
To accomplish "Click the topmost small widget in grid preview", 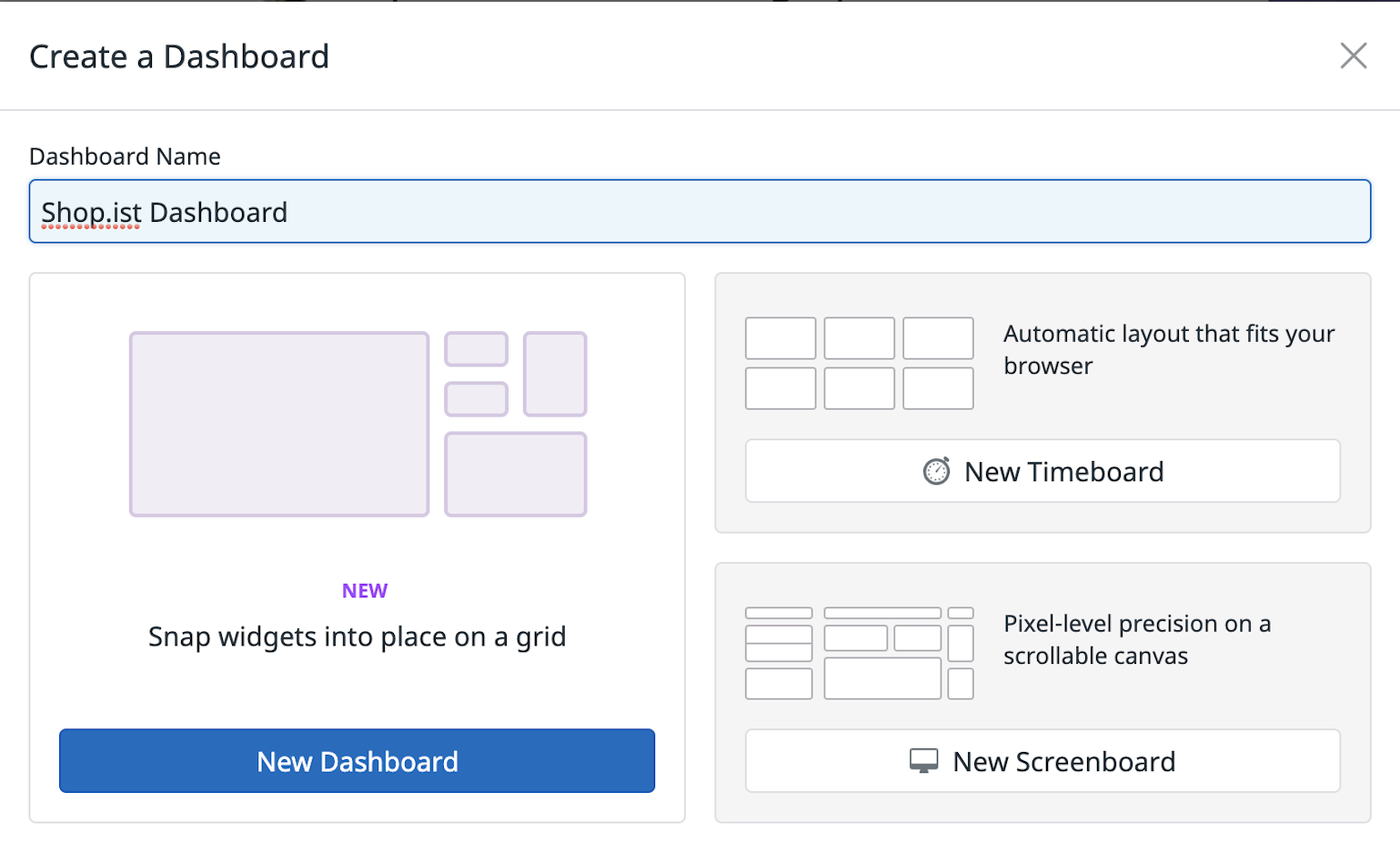I will point(476,349).
